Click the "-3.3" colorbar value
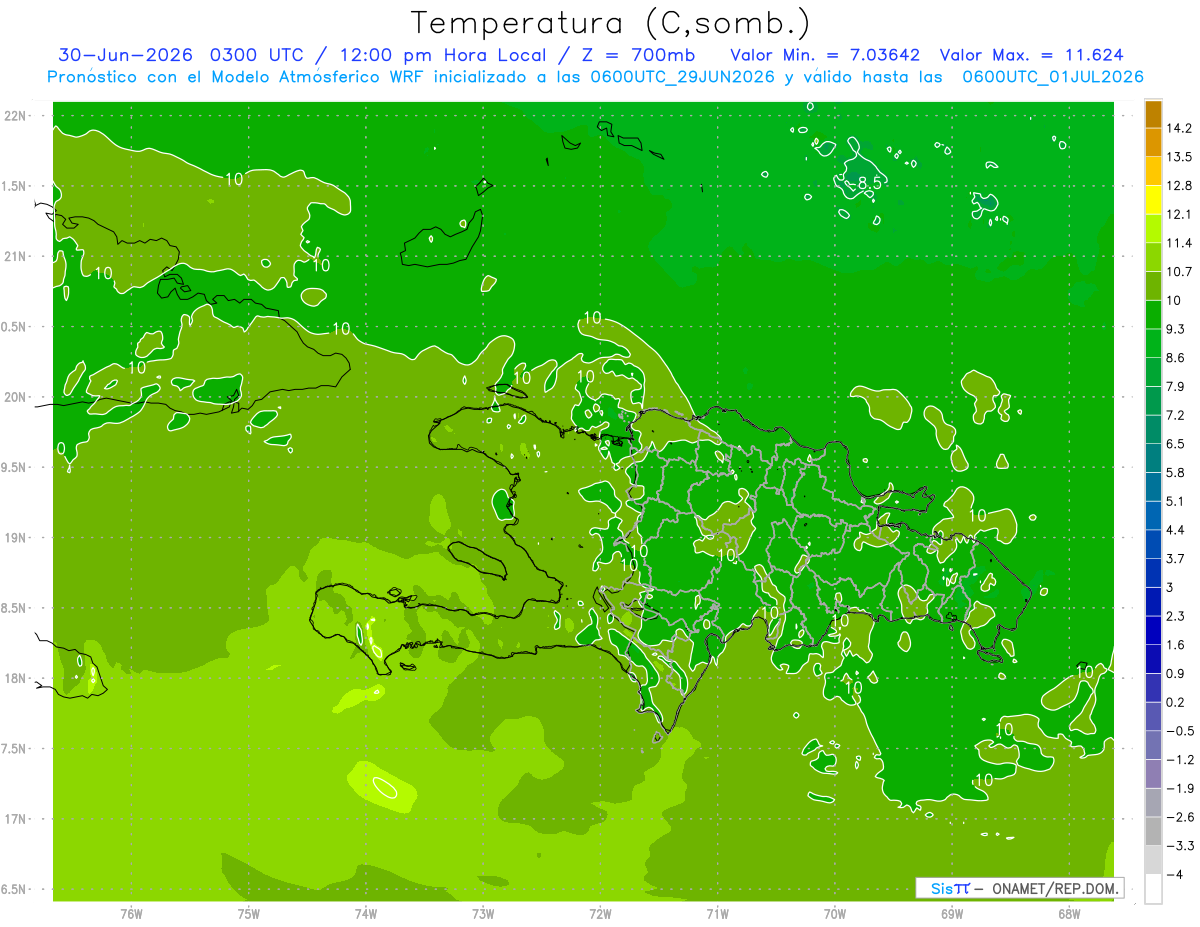Viewport: 1200px width, 927px height. pos(1179,846)
